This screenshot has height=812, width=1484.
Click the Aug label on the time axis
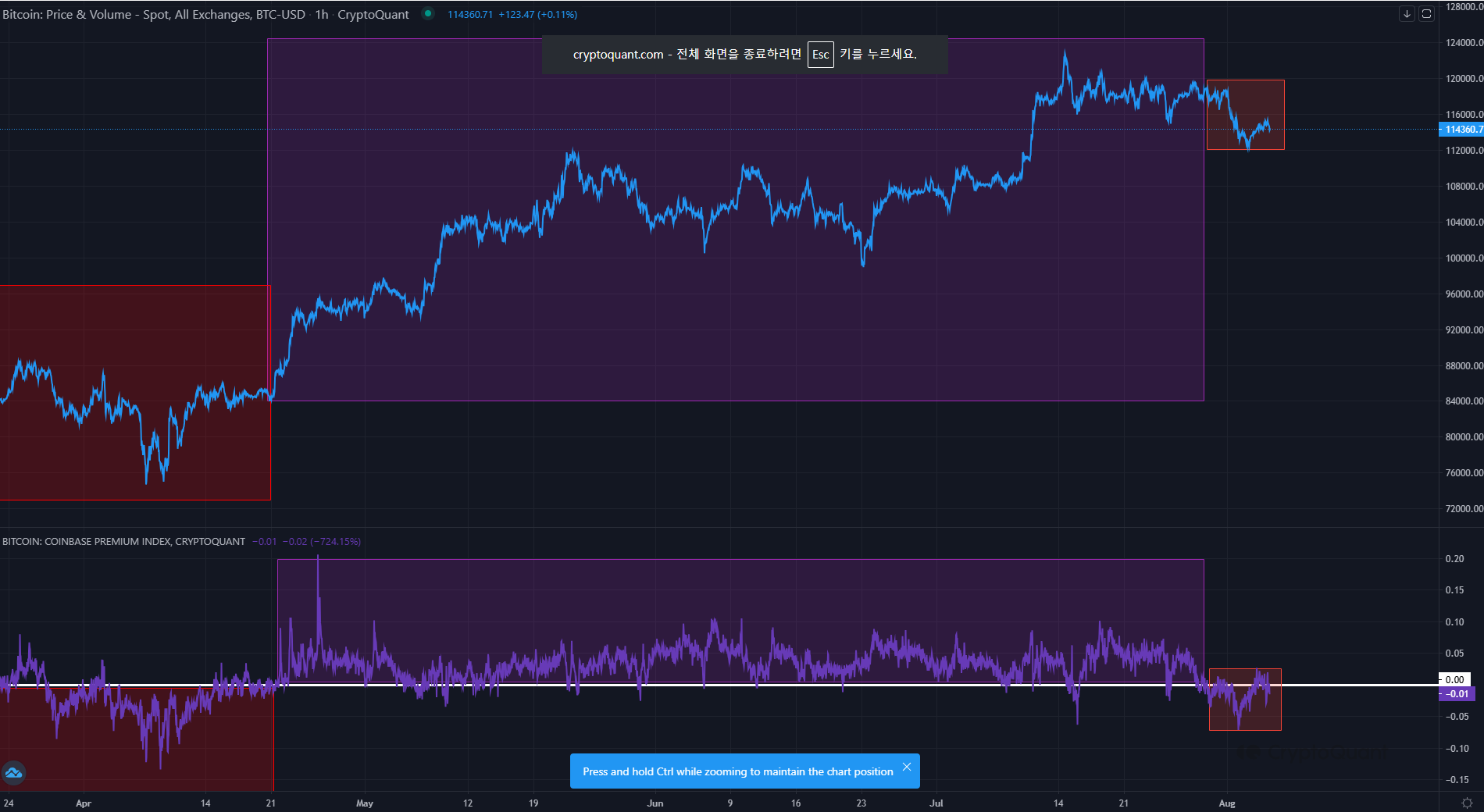[x=1227, y=803]
